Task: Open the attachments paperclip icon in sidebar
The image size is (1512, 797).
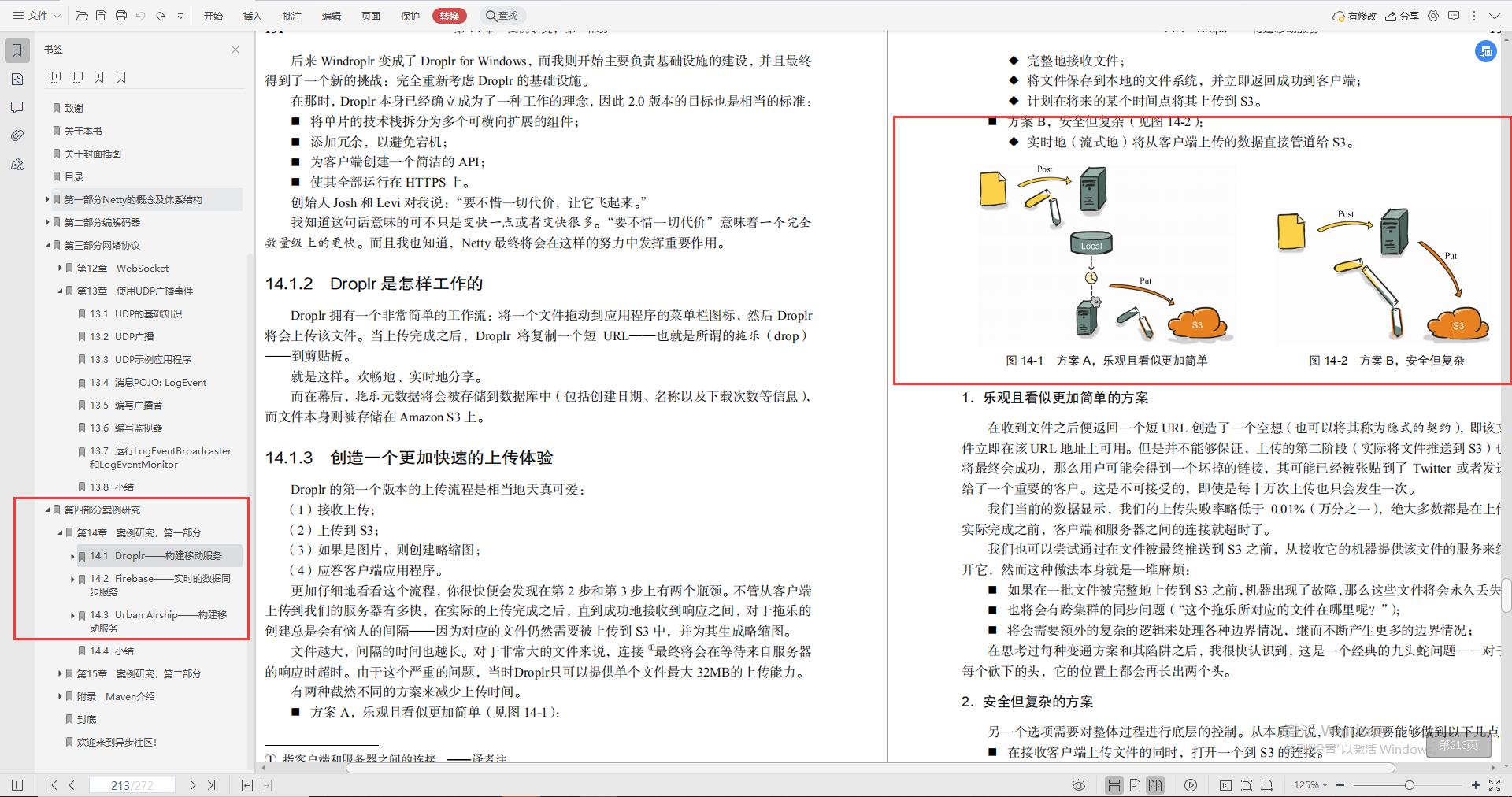Action: point(17,135)
